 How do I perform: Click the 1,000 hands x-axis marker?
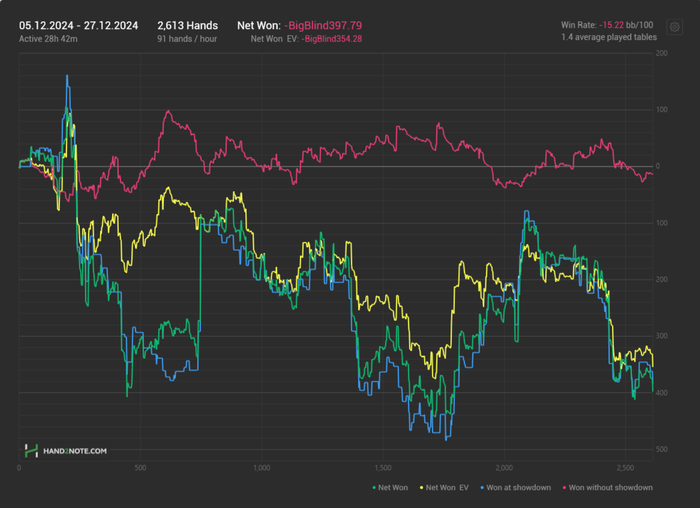click(x=262, y=467)
